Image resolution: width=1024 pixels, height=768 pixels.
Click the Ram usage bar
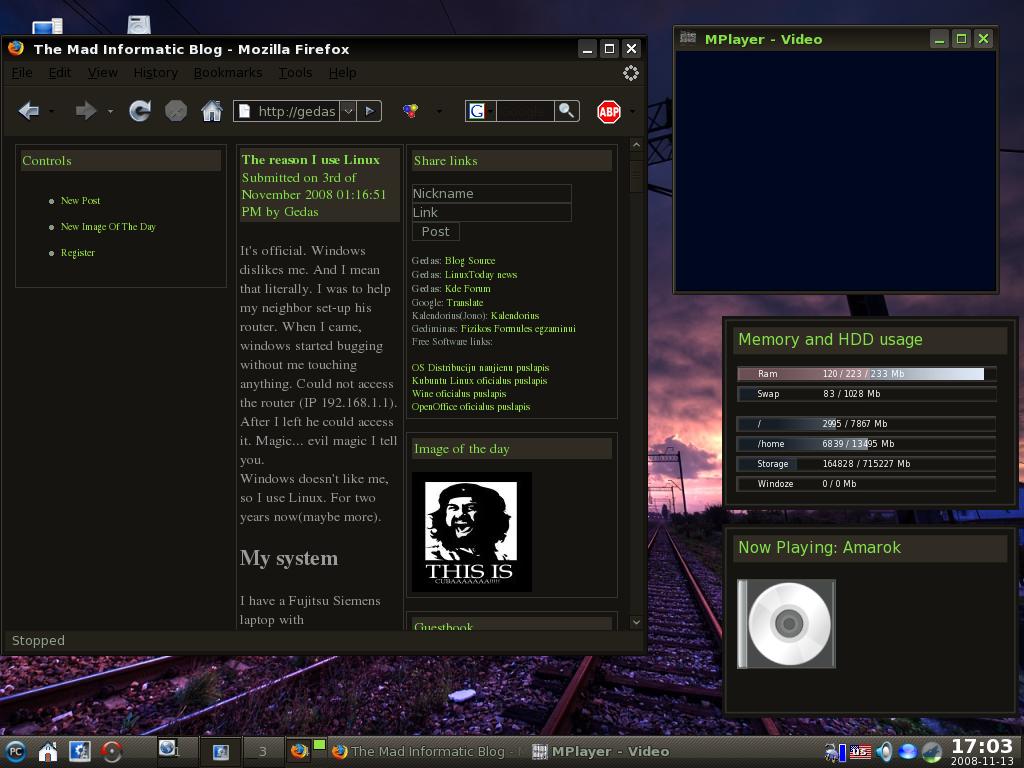[x=867, y=374]
